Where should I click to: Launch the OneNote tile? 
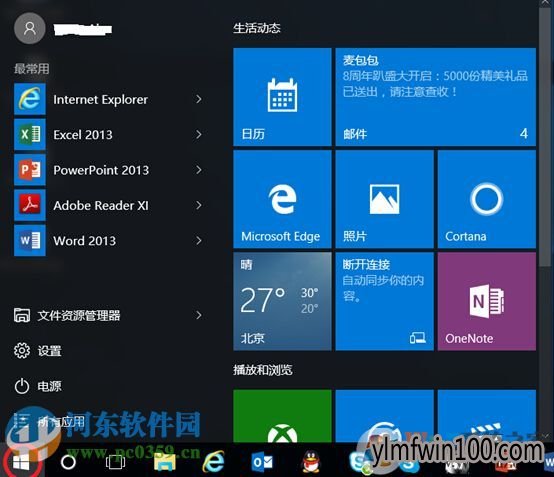pyautogui.click(x=487, y=301)
